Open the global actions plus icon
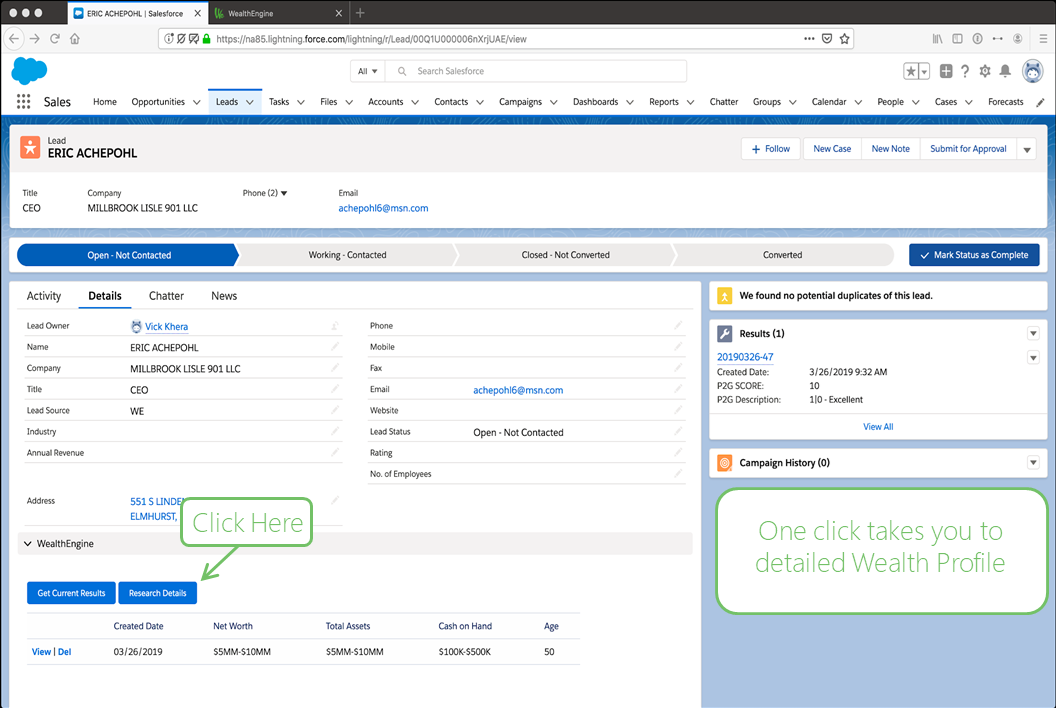The height and width of the screenshot is (708, 1056). pyautogui.click(x=945, y=71)
